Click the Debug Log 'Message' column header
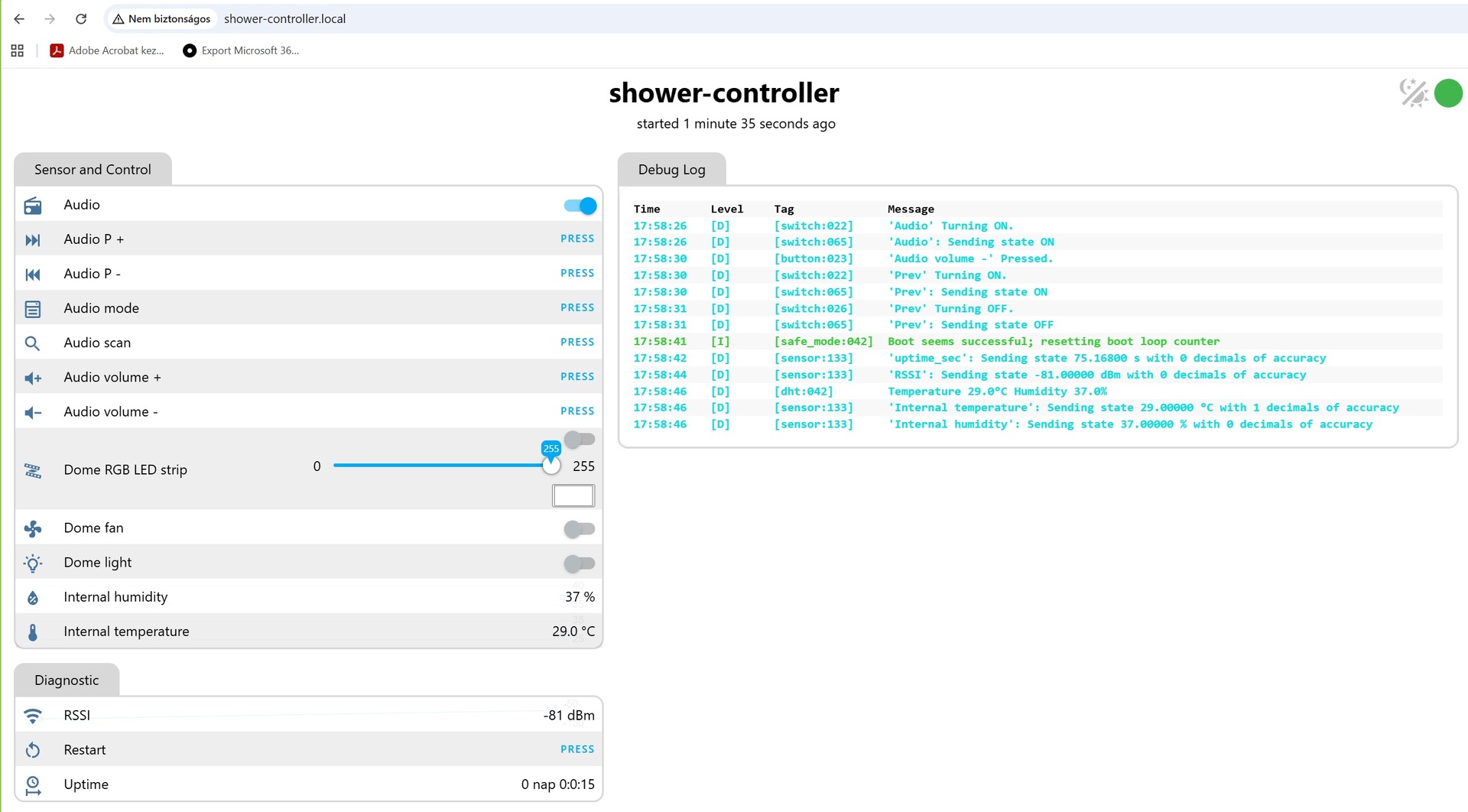The image size is (1468, 812). point(911,209)
